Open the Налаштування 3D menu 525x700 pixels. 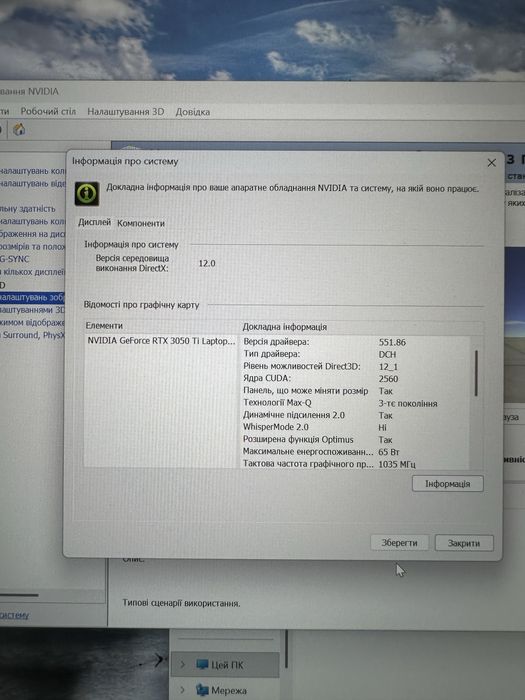click(x=126, y=112)
